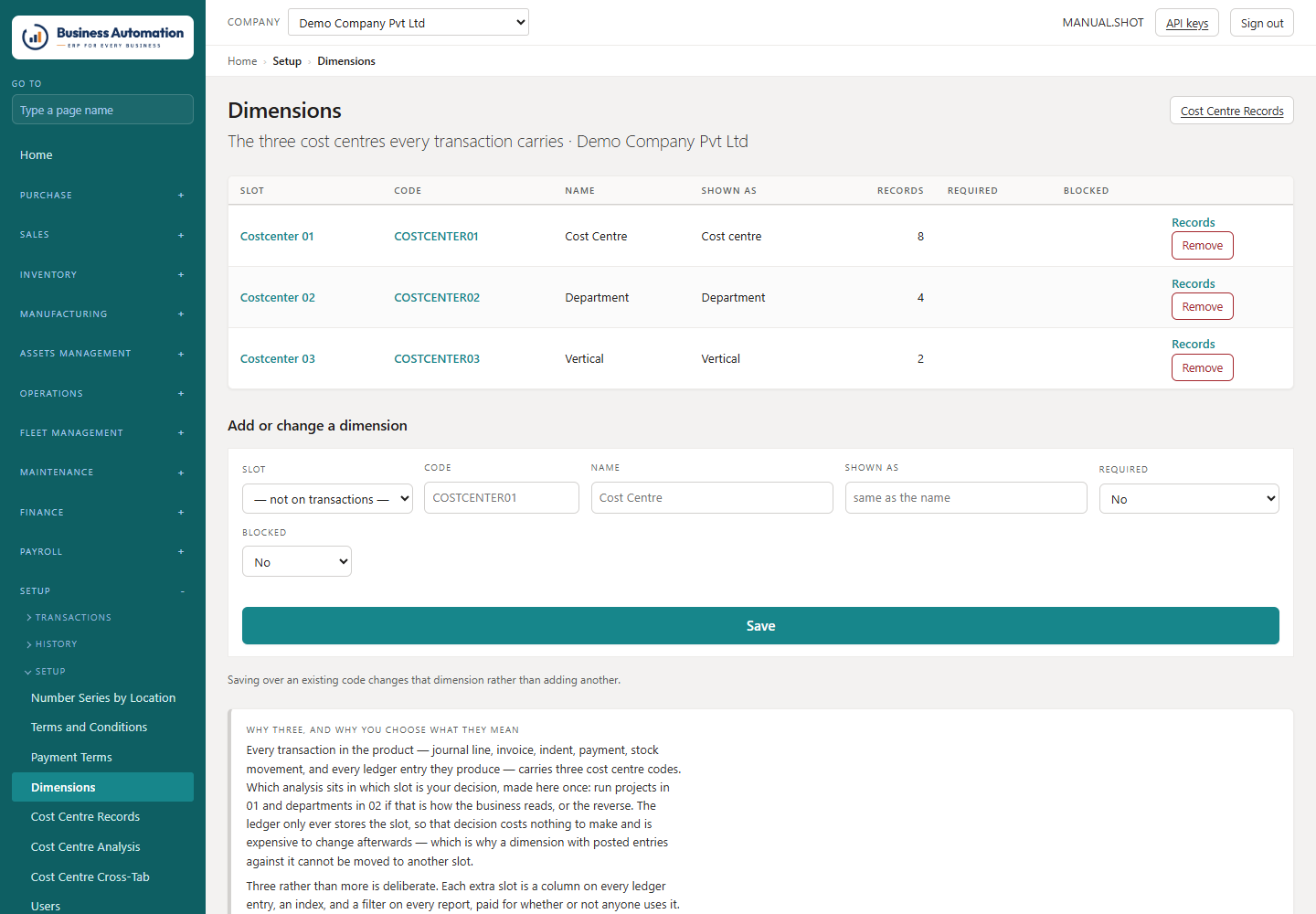
Task: Expand the Inventory menu section
Action: pos(102,275)
